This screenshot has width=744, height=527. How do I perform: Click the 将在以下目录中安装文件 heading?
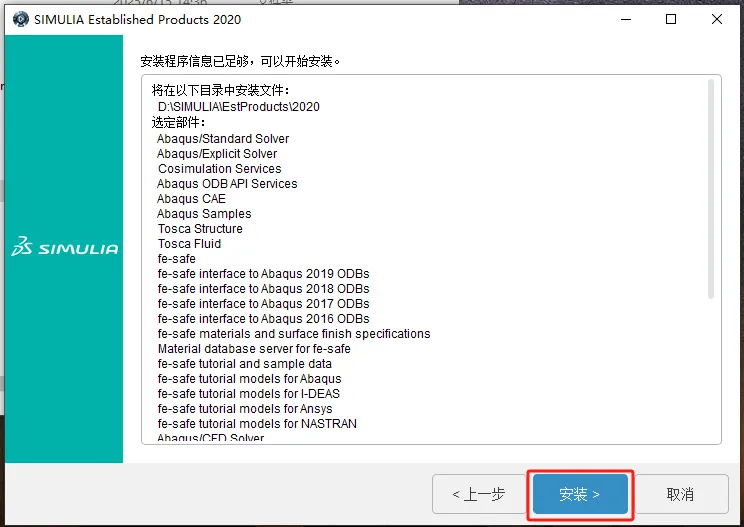pos(221,90)
